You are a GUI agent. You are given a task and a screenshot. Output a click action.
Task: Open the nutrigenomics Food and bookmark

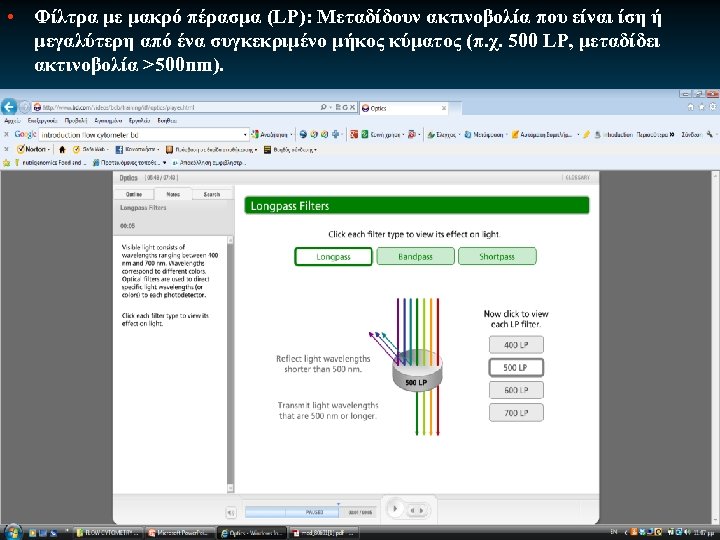(x=50, y=163)
